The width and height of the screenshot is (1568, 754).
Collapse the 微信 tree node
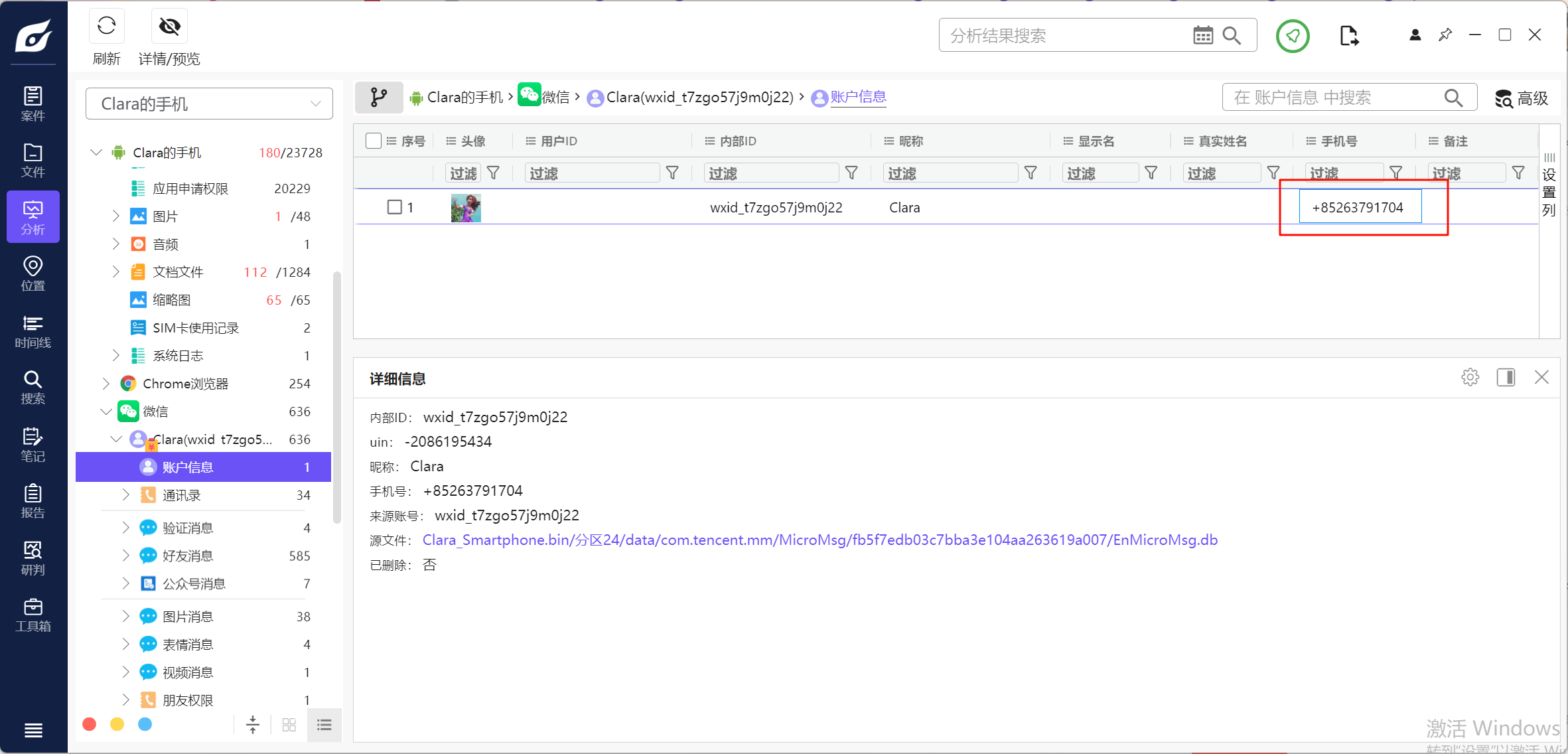106,412
